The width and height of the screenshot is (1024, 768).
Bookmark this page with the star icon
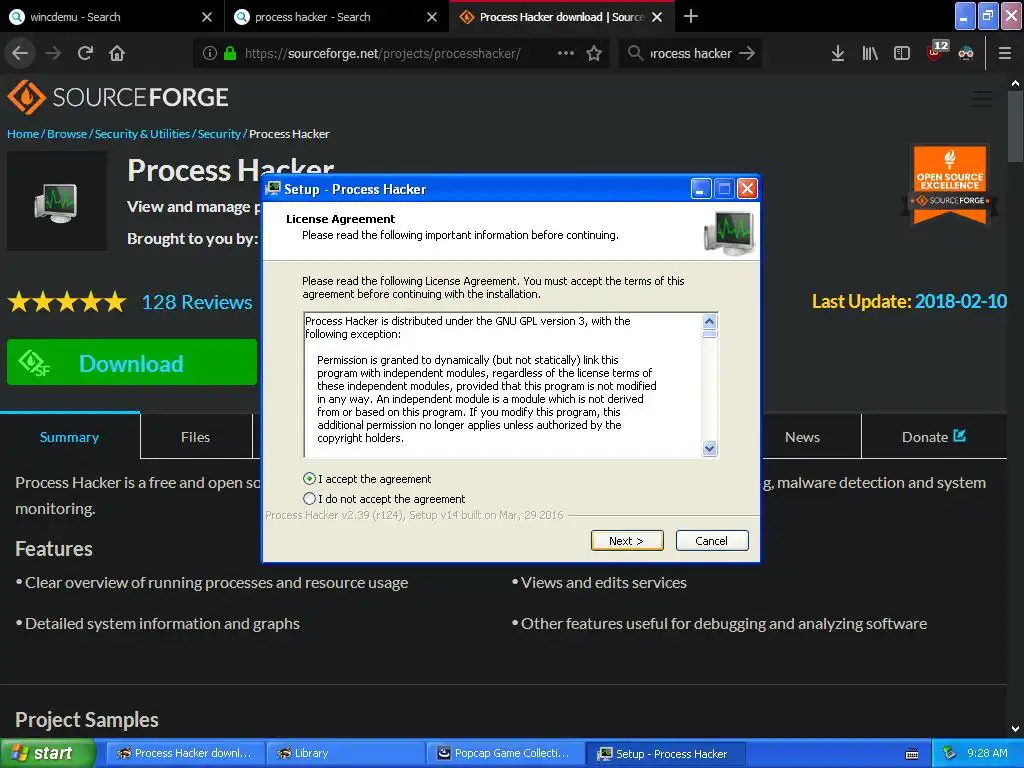coord(594,53)
